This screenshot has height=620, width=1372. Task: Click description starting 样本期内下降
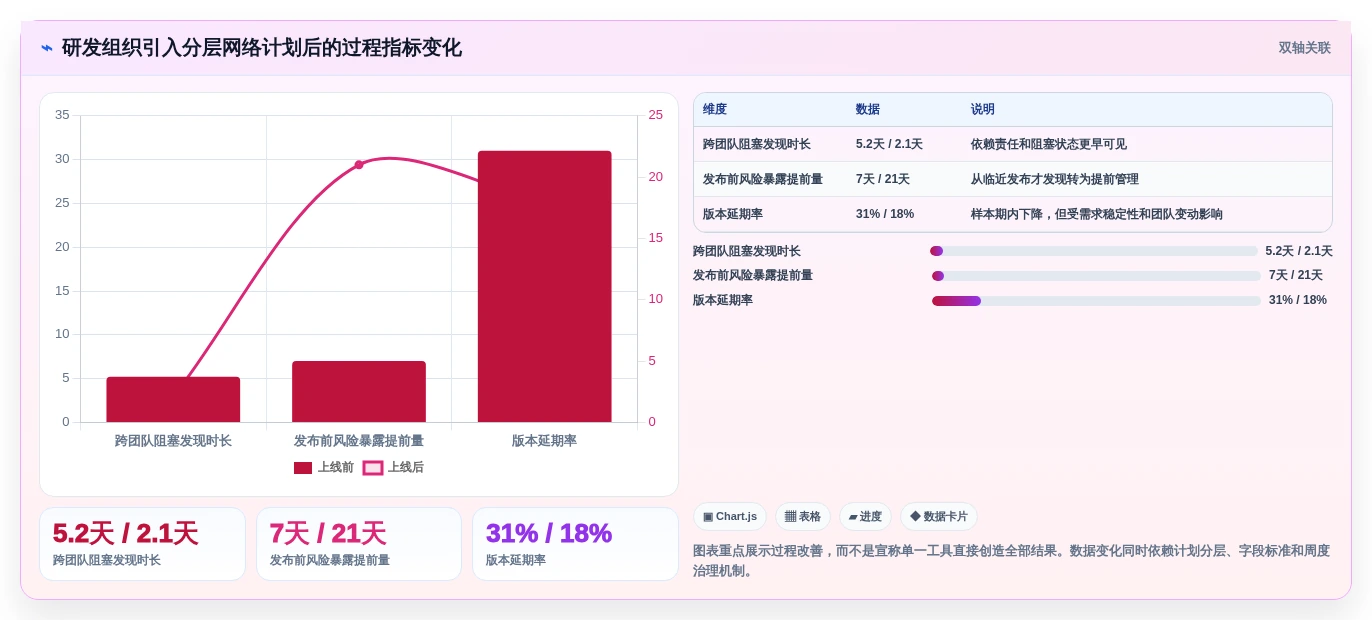(1097, 214)
